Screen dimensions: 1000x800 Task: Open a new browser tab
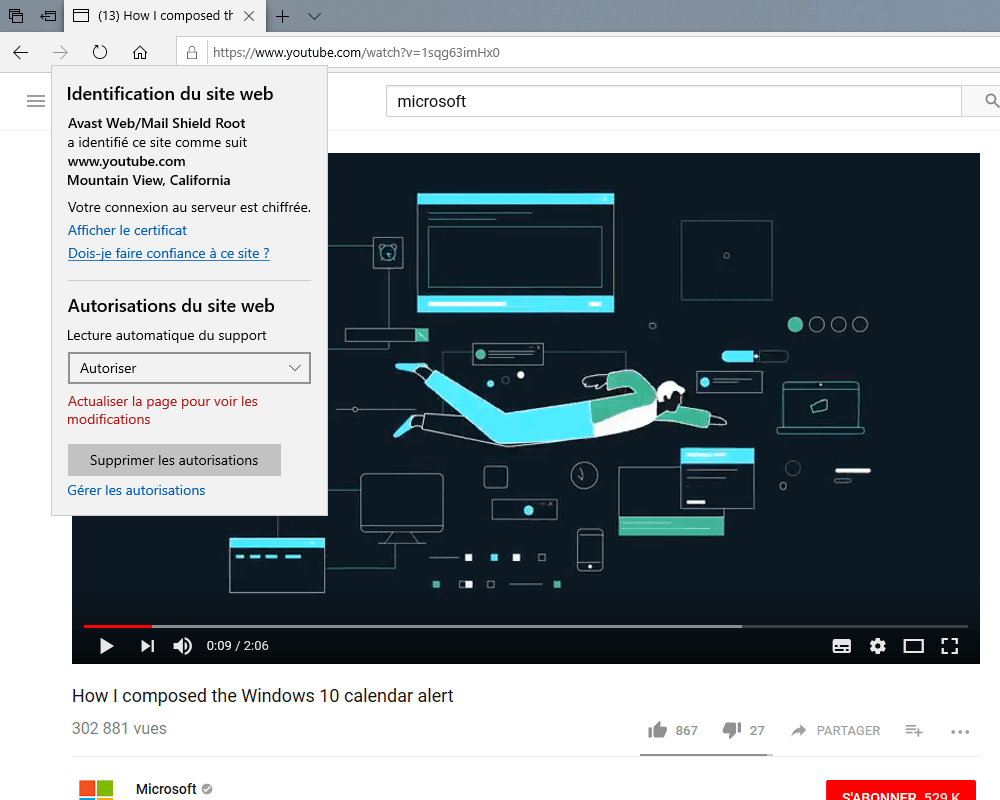pos(283,16)
